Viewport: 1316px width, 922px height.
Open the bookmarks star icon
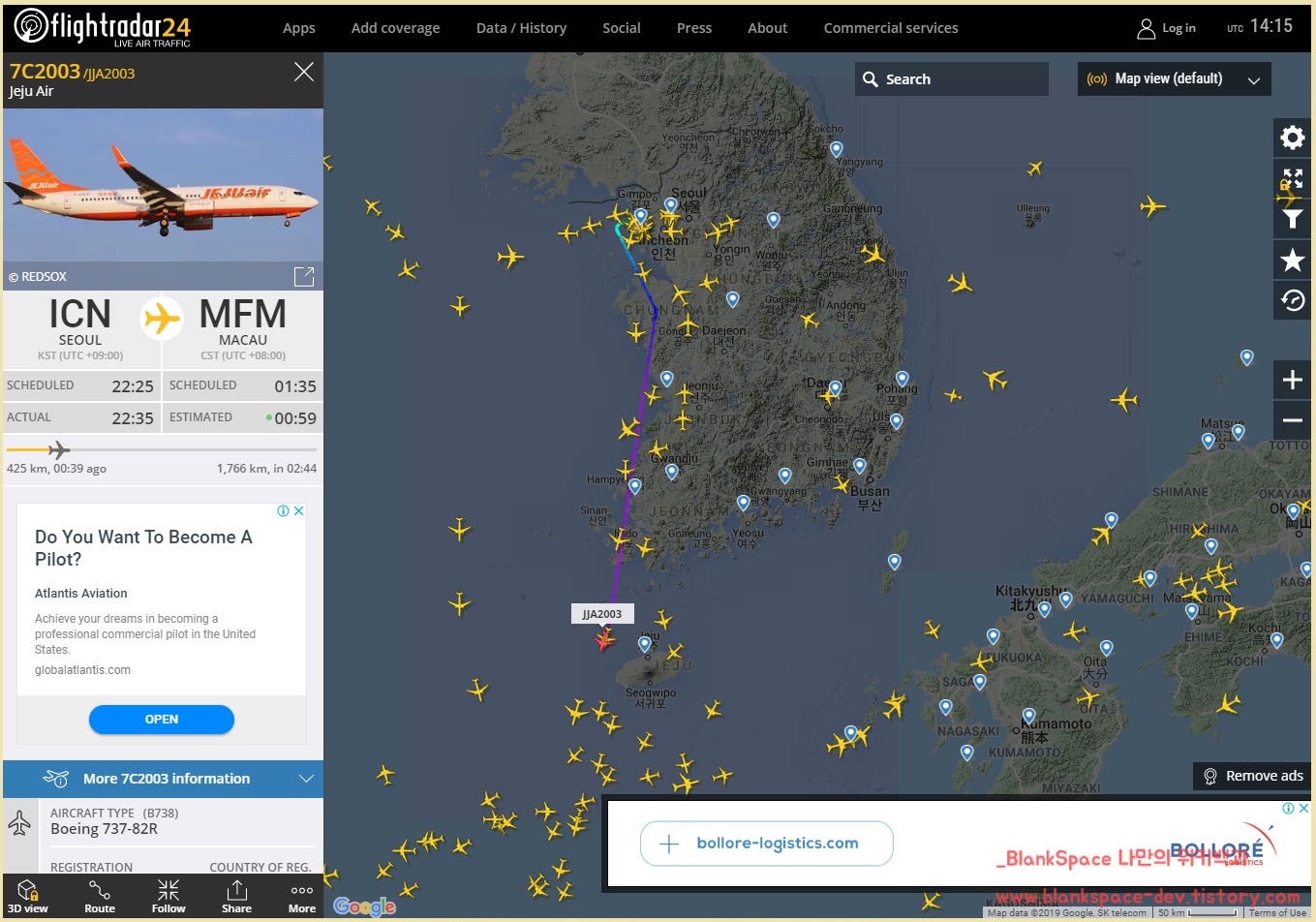(1292, 260)
